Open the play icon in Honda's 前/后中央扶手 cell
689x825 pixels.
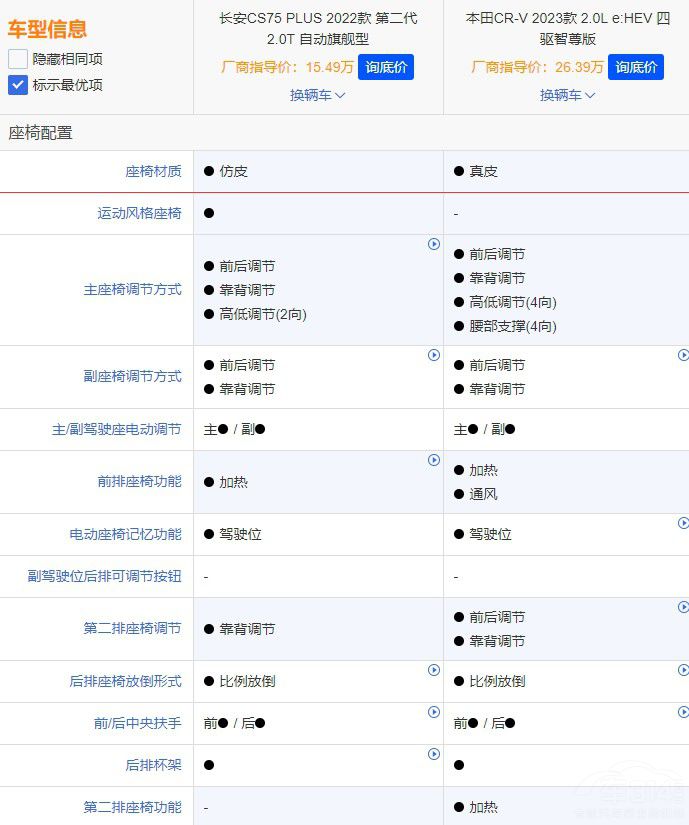(683, 712)
